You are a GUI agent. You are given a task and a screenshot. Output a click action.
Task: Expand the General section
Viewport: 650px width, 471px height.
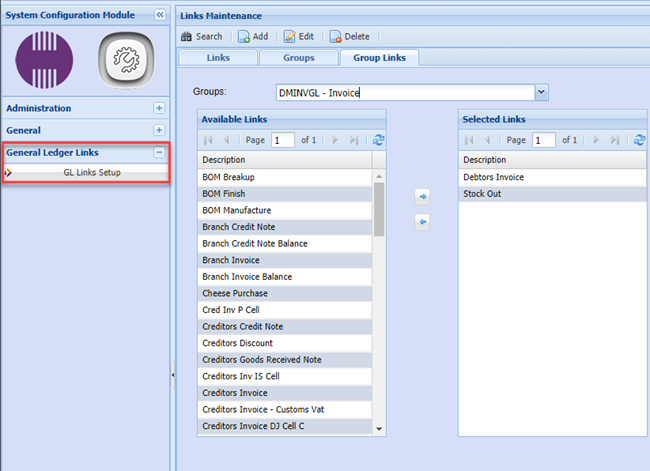coord(158,130)
